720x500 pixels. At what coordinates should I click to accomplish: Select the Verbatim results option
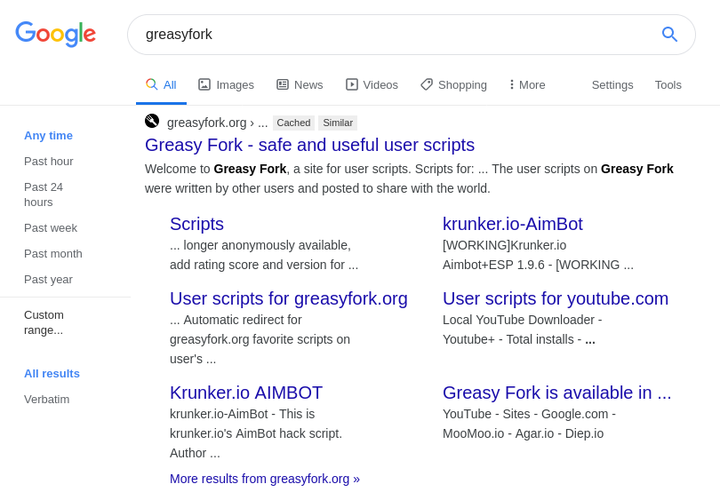[x=47, y=399]
